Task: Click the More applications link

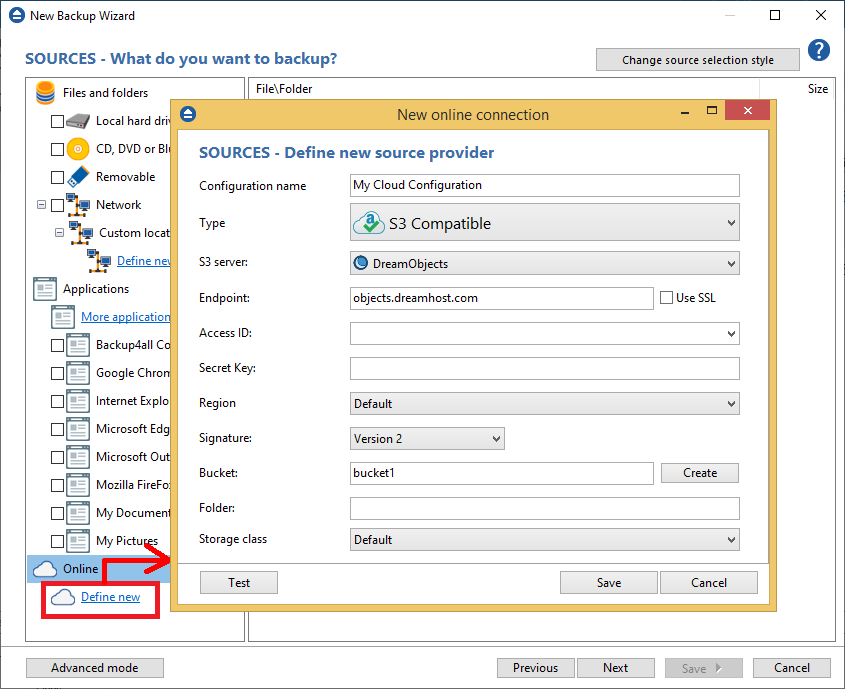Action: pos(126,317)
